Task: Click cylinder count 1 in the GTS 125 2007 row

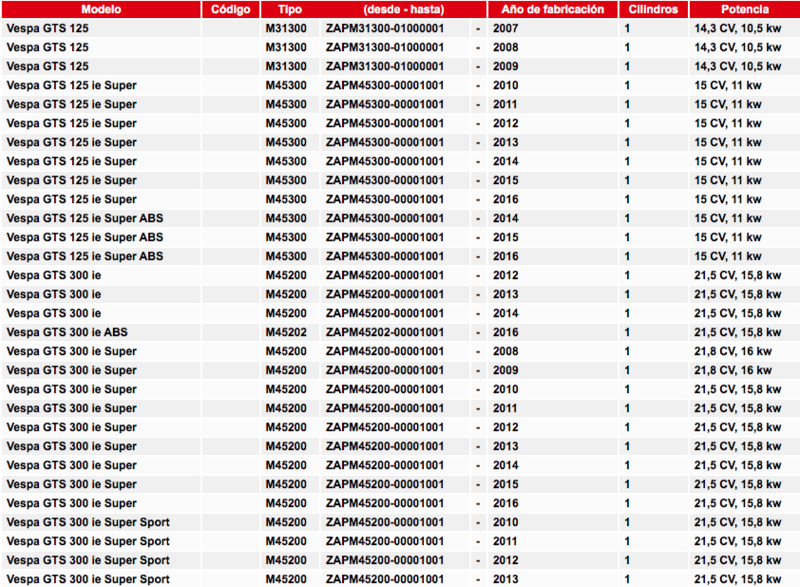Action: (x=627, y=29)
